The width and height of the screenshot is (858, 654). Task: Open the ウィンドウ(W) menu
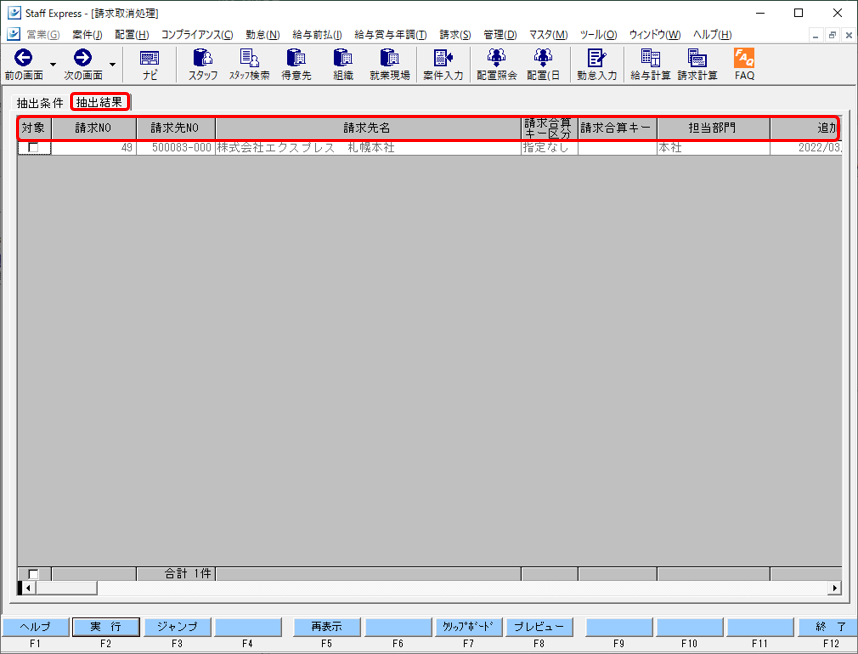[655, 34]
